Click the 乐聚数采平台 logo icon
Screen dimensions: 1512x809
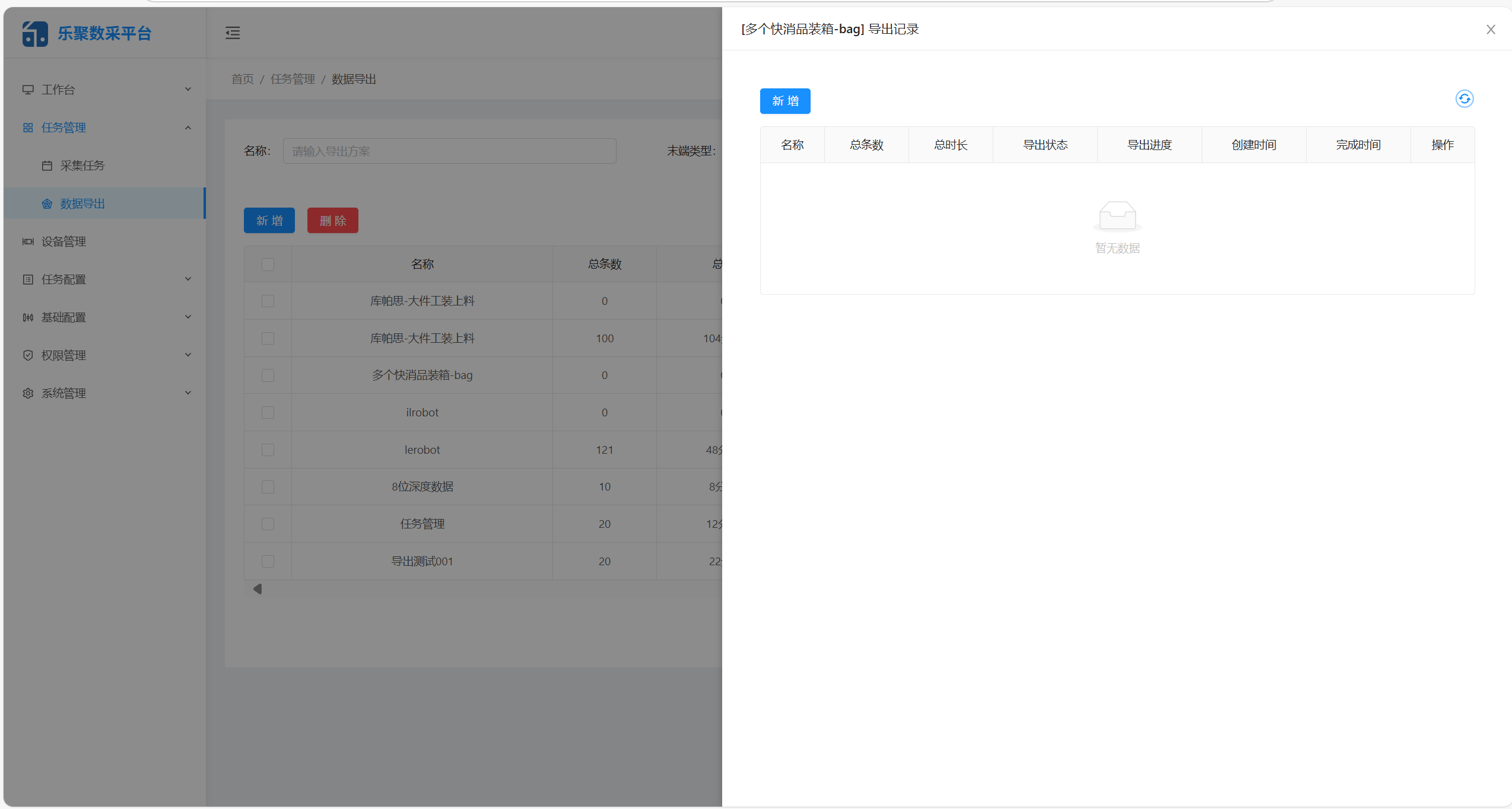[x=34, y=33]
